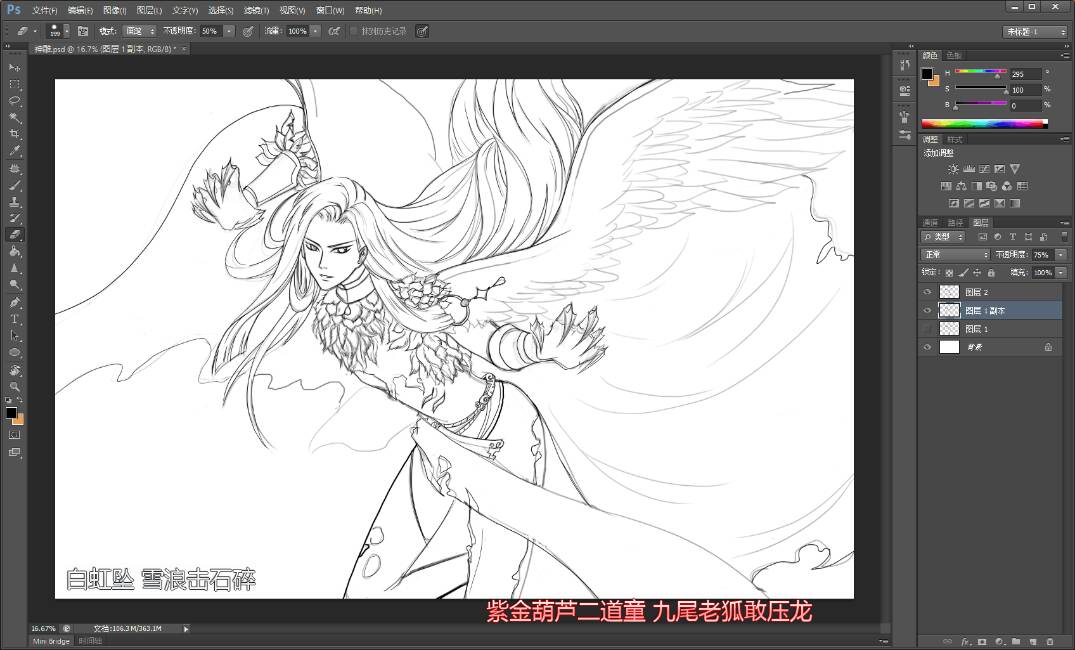Click the color spectrum ramp bar
The image size is (1075, 650).
pyautogui.click(x=985, y=124)
